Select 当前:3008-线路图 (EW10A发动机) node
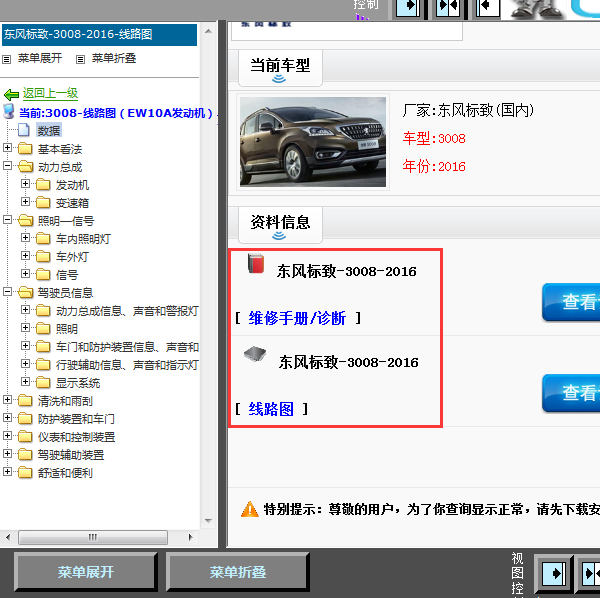 [116, 113]
